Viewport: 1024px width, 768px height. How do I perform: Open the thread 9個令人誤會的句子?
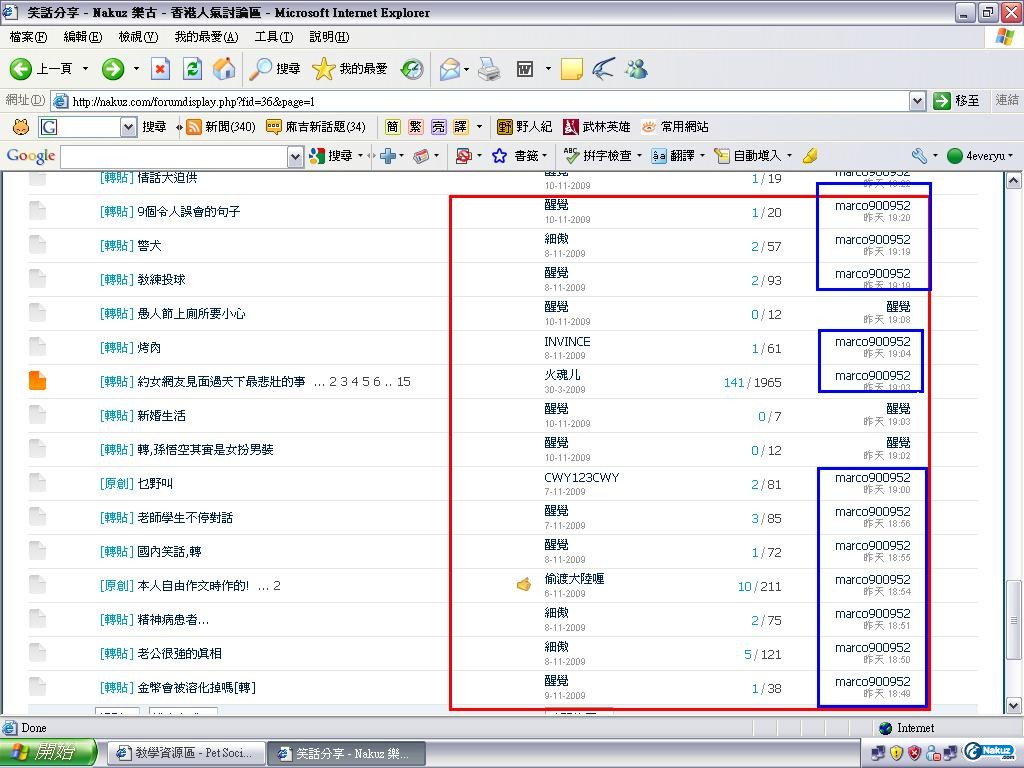[188, 212]
